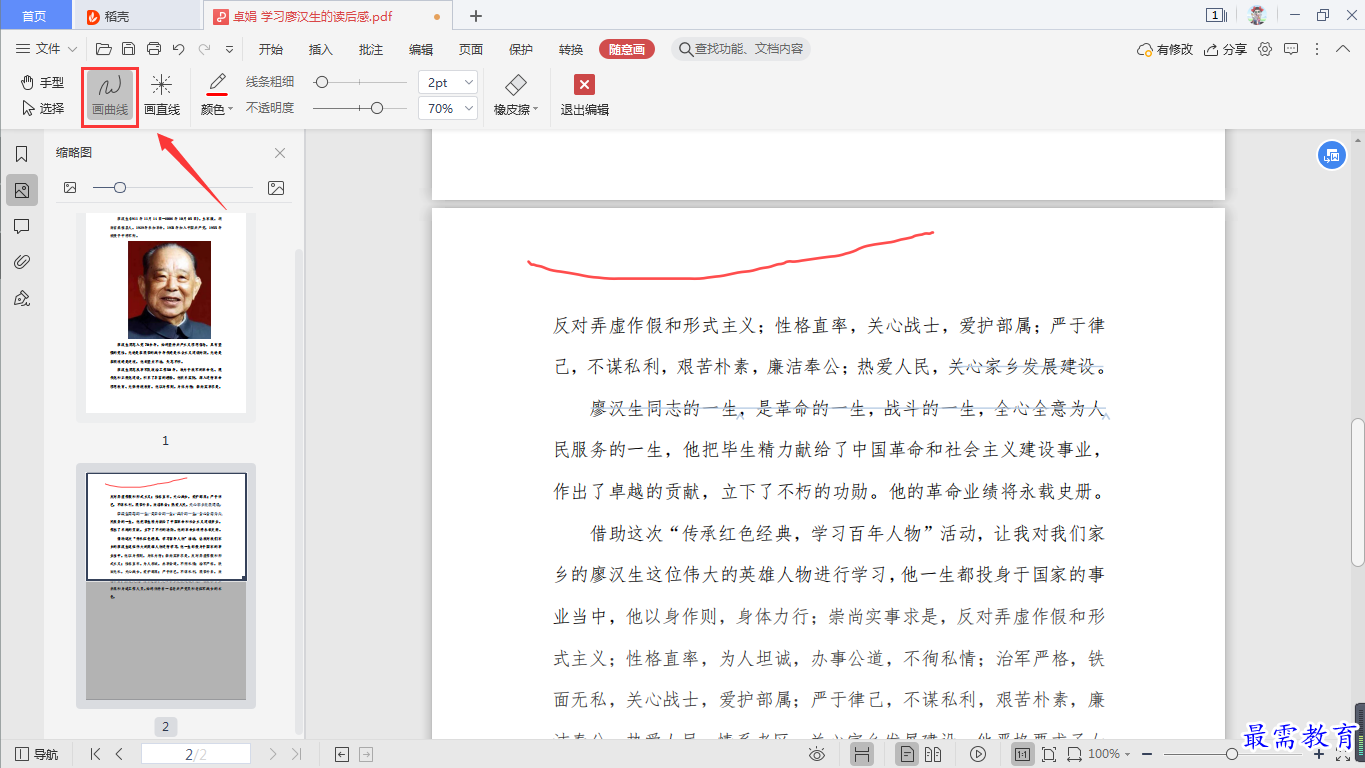
Task: Open the attachments paperclip icon in sidebar
Action: tap(21, 262)
